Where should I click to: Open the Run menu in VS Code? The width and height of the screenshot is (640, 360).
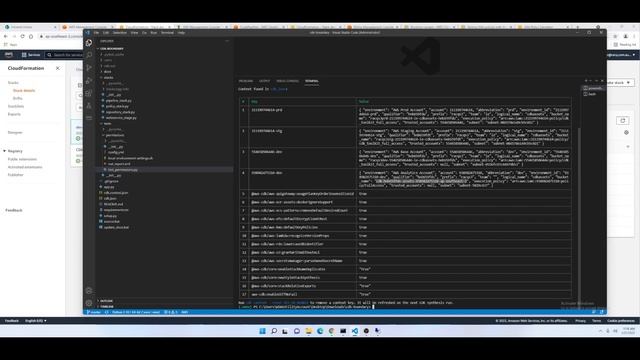[x=153, y=33]
